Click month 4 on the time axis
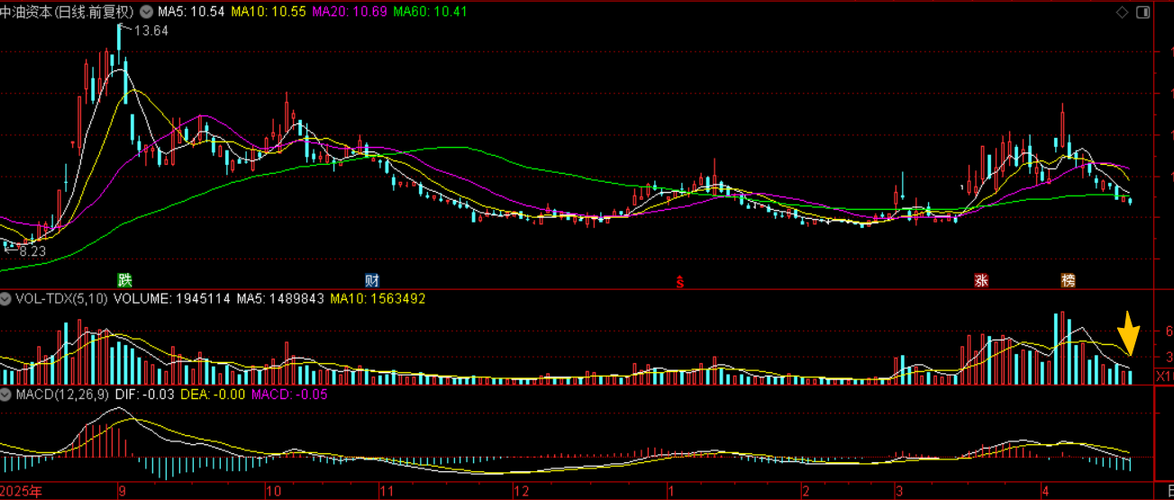 pyautogui.click(x=1046, y=492)
